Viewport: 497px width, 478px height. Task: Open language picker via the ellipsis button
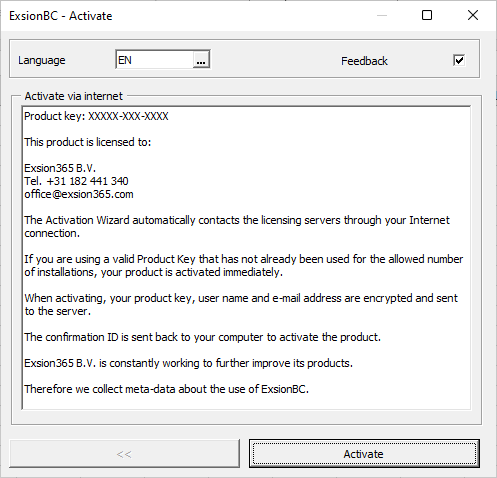tap(201, 60)
